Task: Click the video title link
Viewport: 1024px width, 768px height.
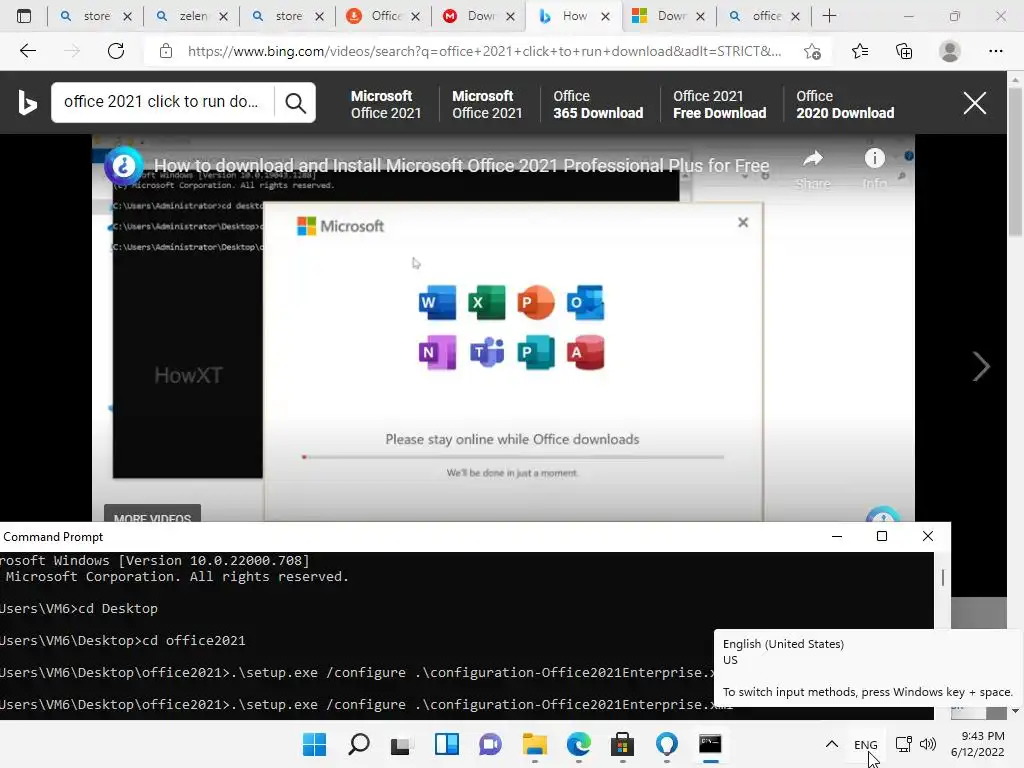Action: pyautogui.click(x=461, y=166)
